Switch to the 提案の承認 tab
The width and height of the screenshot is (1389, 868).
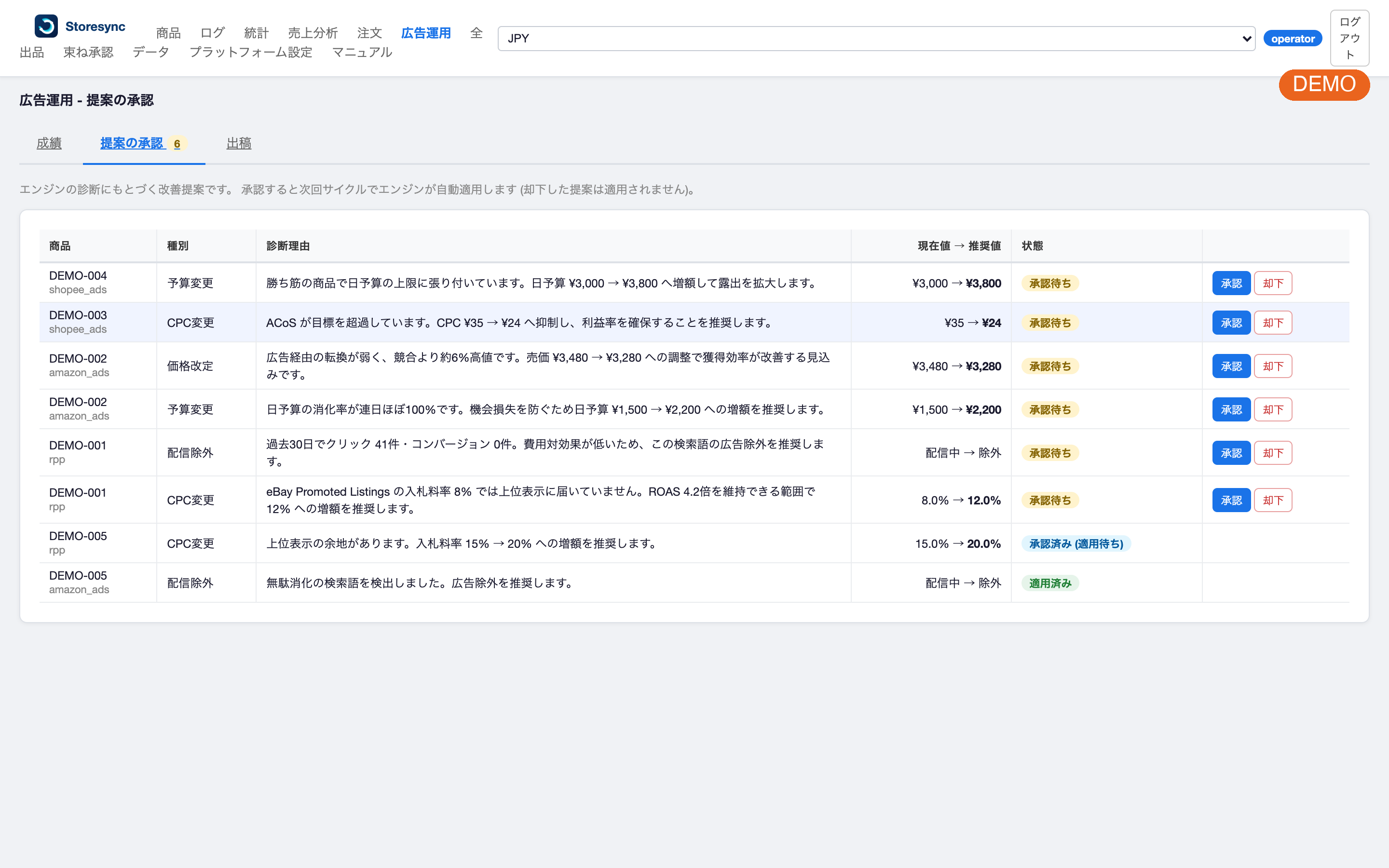tap(144, 143)
